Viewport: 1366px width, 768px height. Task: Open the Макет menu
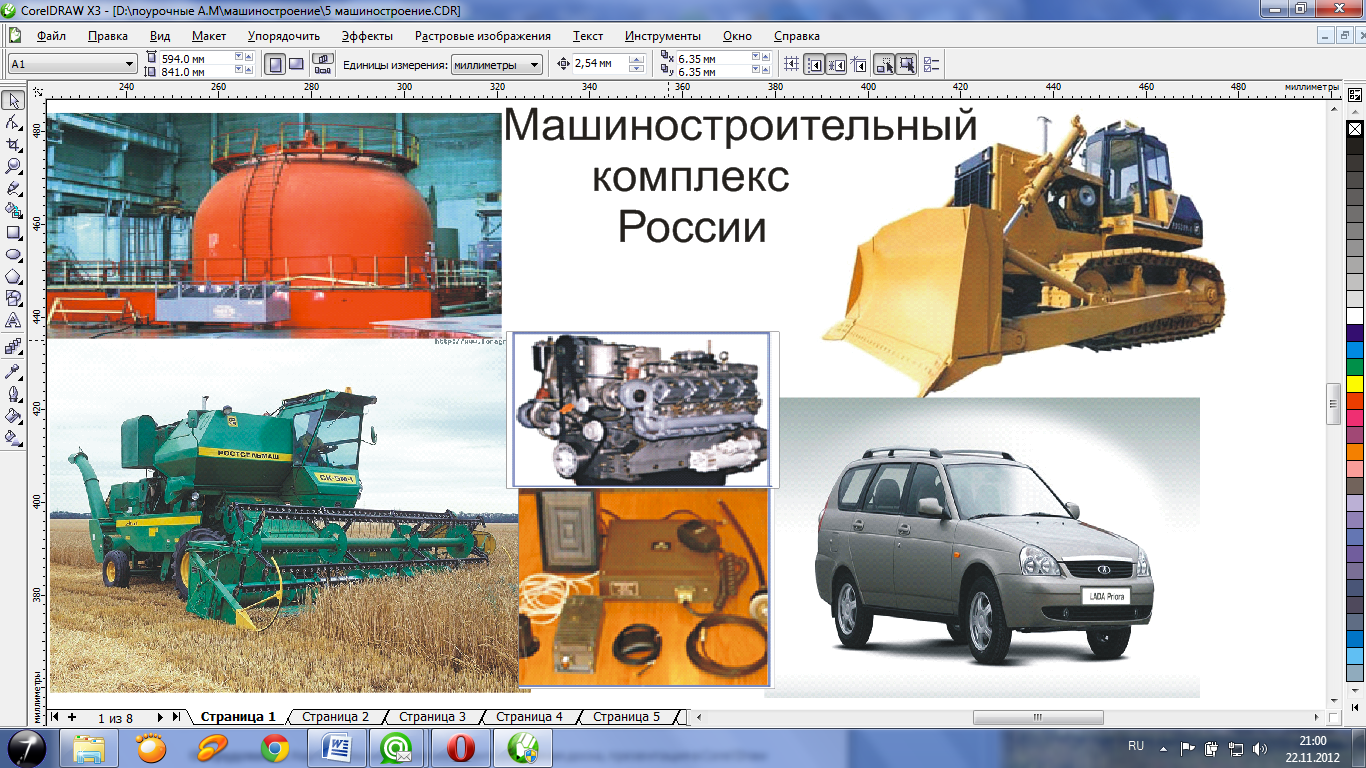point(209,36)
